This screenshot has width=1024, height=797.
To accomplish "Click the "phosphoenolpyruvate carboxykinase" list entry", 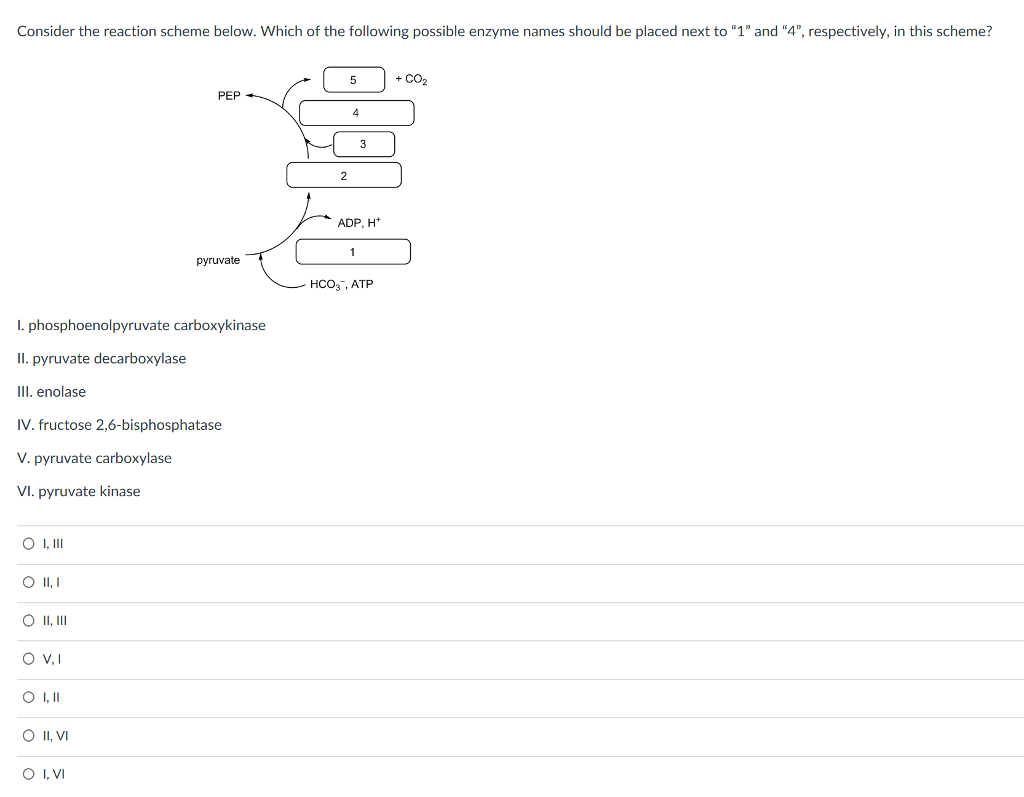I will pos(140,325).
